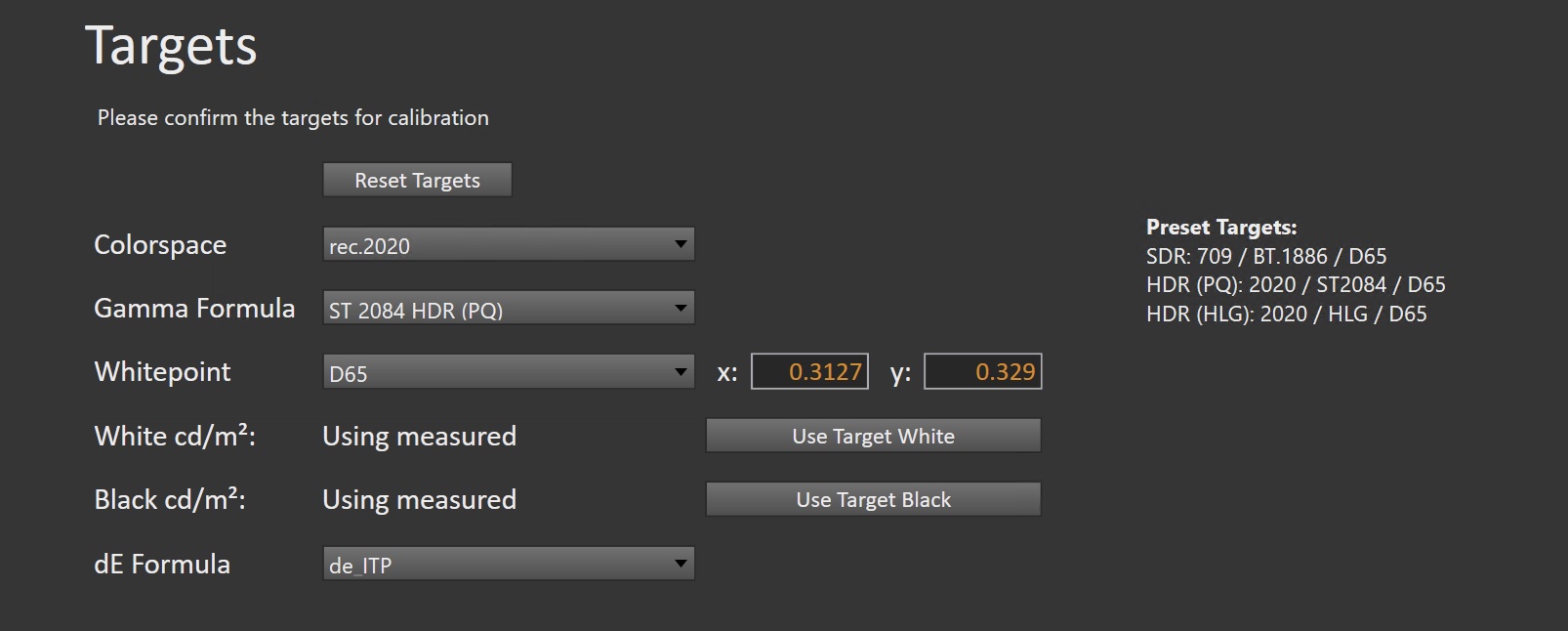Click the HDR (PQ) preset targets line
The height and width of the screenshot is (631, 1568).
pos(1296,285)
